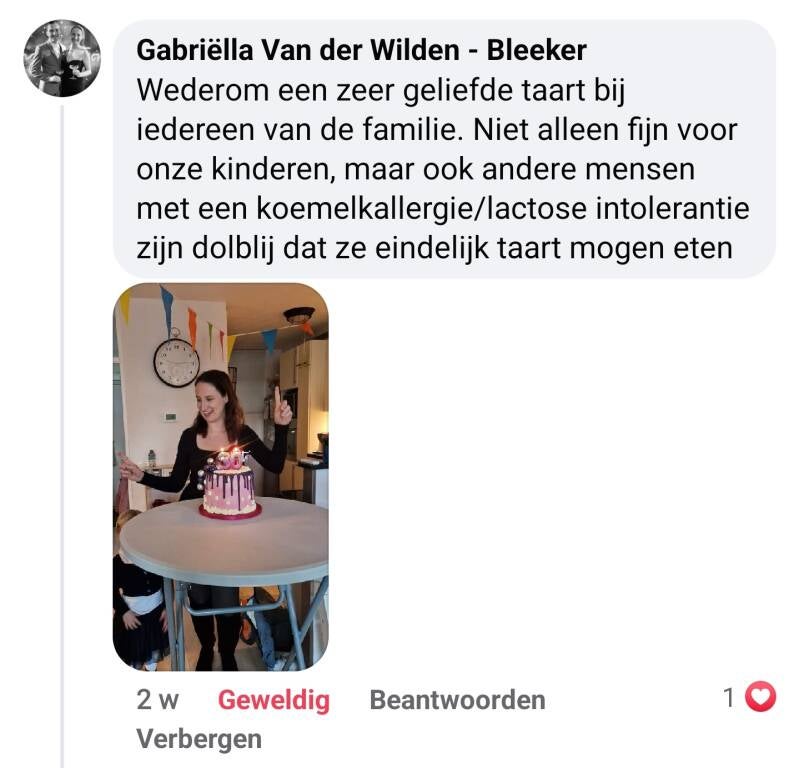The width and height of the screenshot is (799, 768).
Task: Click the comment line starting with Wederom
Action: [381, 90]
